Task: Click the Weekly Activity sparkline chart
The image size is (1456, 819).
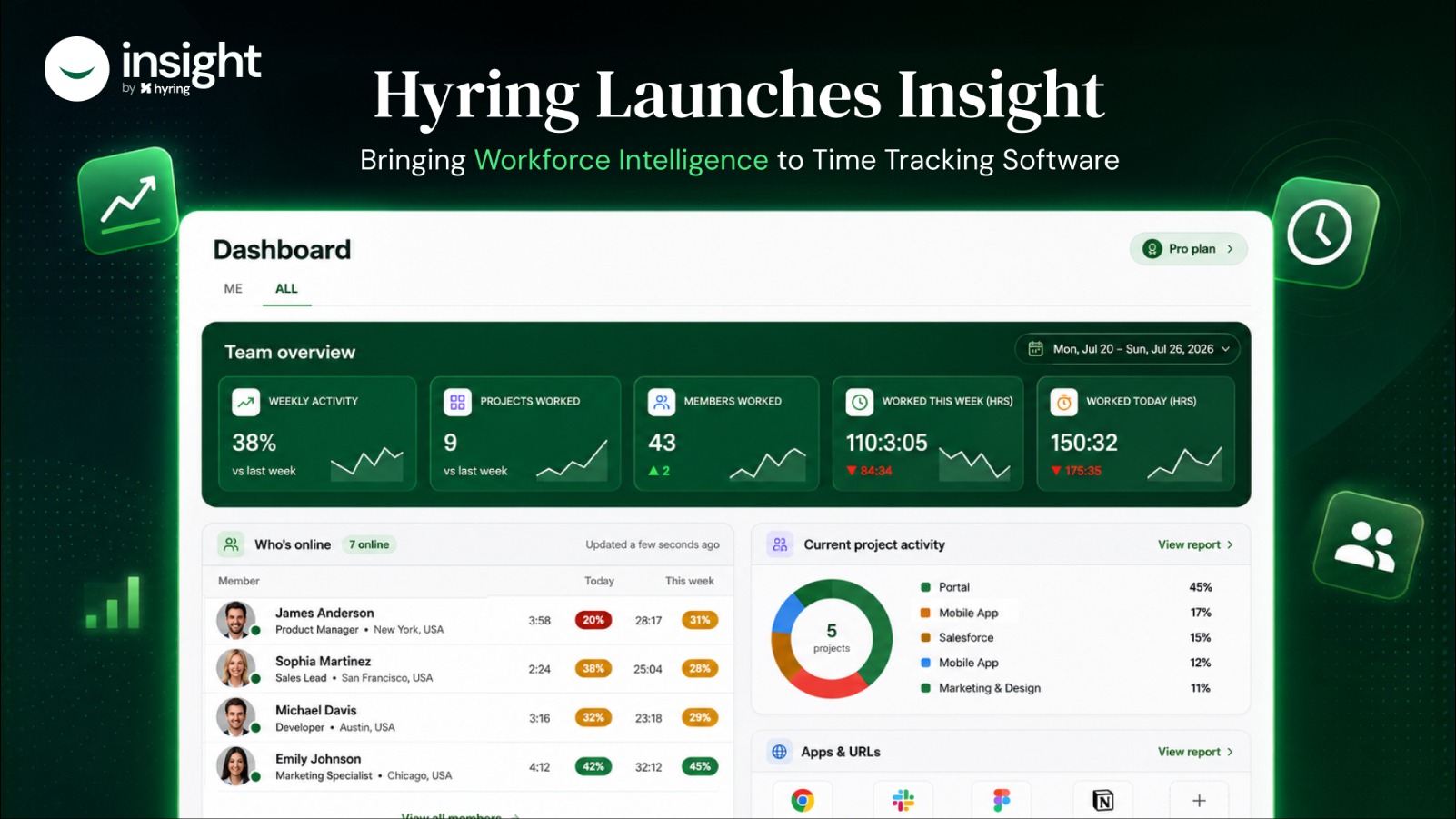Action: coord(366,463)
